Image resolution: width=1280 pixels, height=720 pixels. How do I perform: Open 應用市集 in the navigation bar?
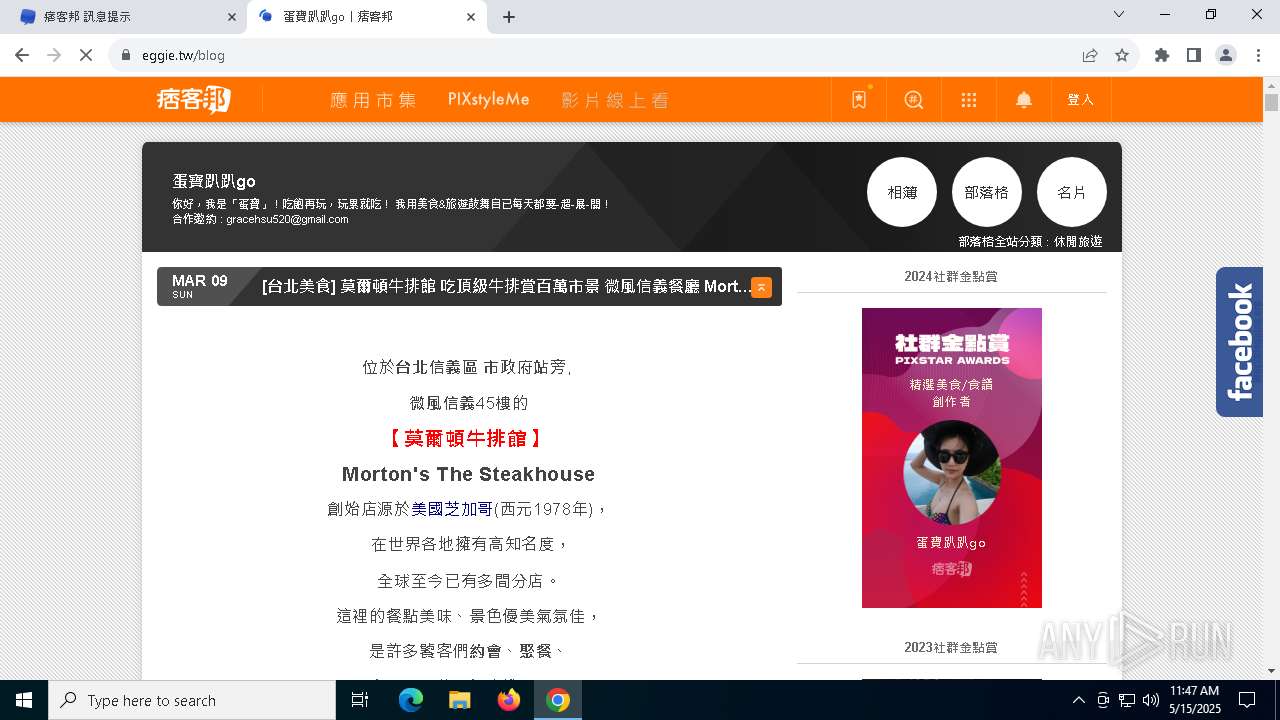373,100
